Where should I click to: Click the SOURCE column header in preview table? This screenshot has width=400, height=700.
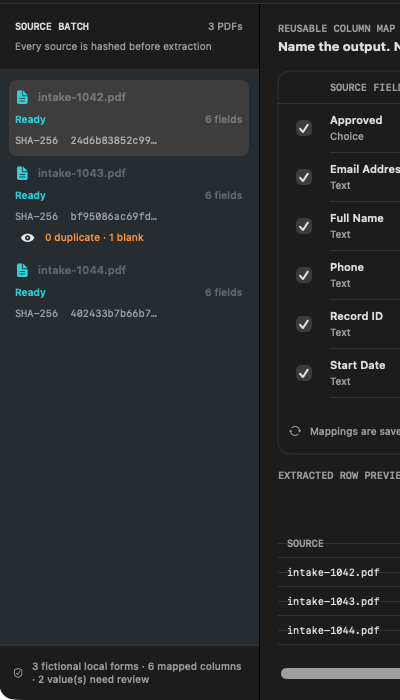point(305,543)
